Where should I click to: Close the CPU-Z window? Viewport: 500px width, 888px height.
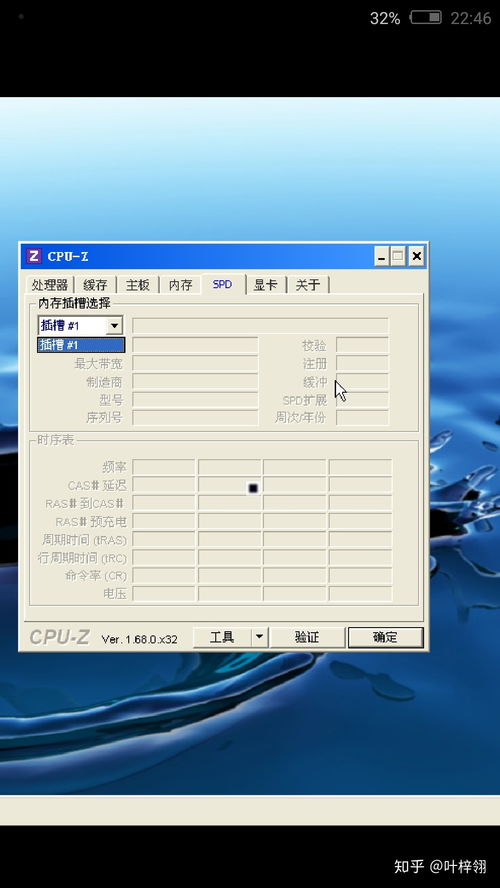[416, 257]
